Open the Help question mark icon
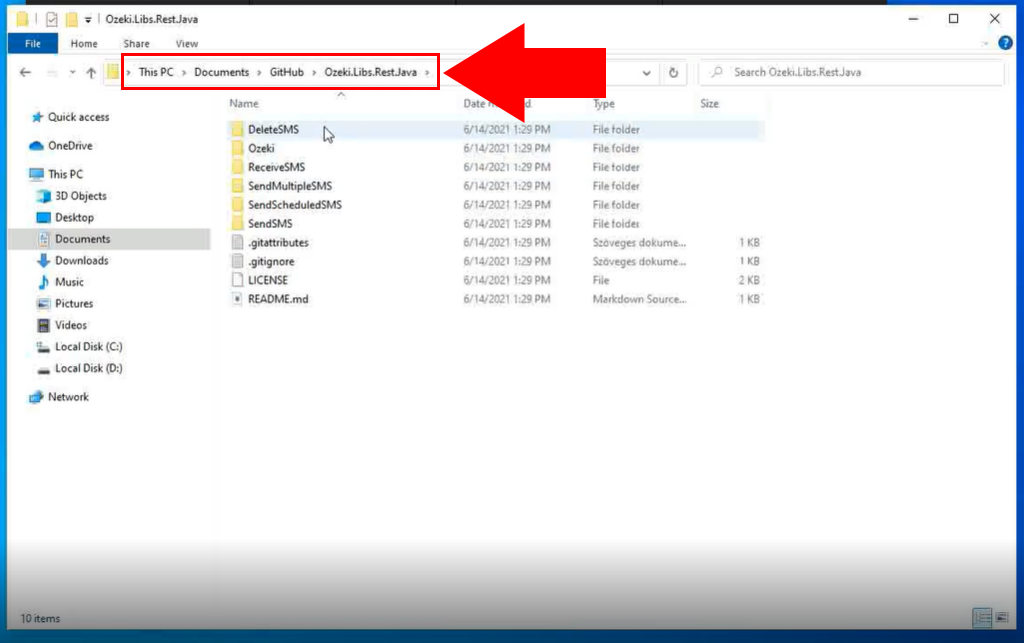 coord(1005,44)
